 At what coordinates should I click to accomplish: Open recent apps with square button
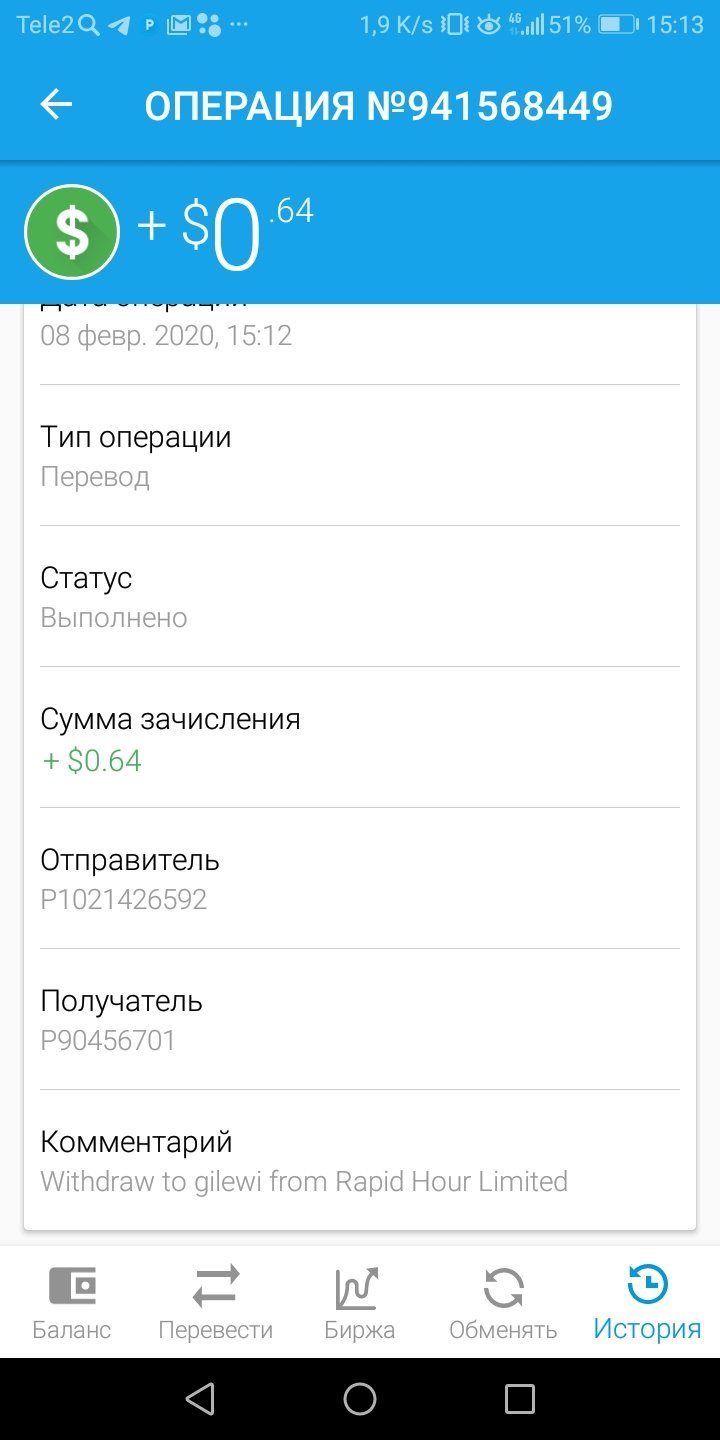pos(520,1398)
